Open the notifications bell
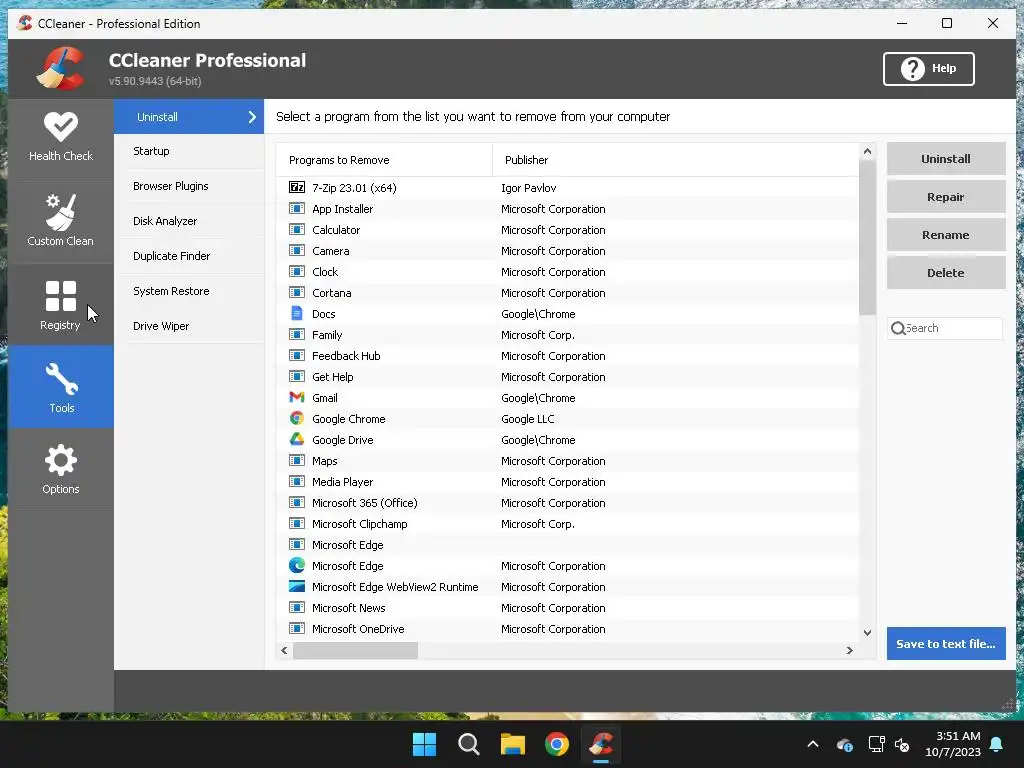Image resolution: width=1024 pixels, height=768 pixels. (997, 744)
